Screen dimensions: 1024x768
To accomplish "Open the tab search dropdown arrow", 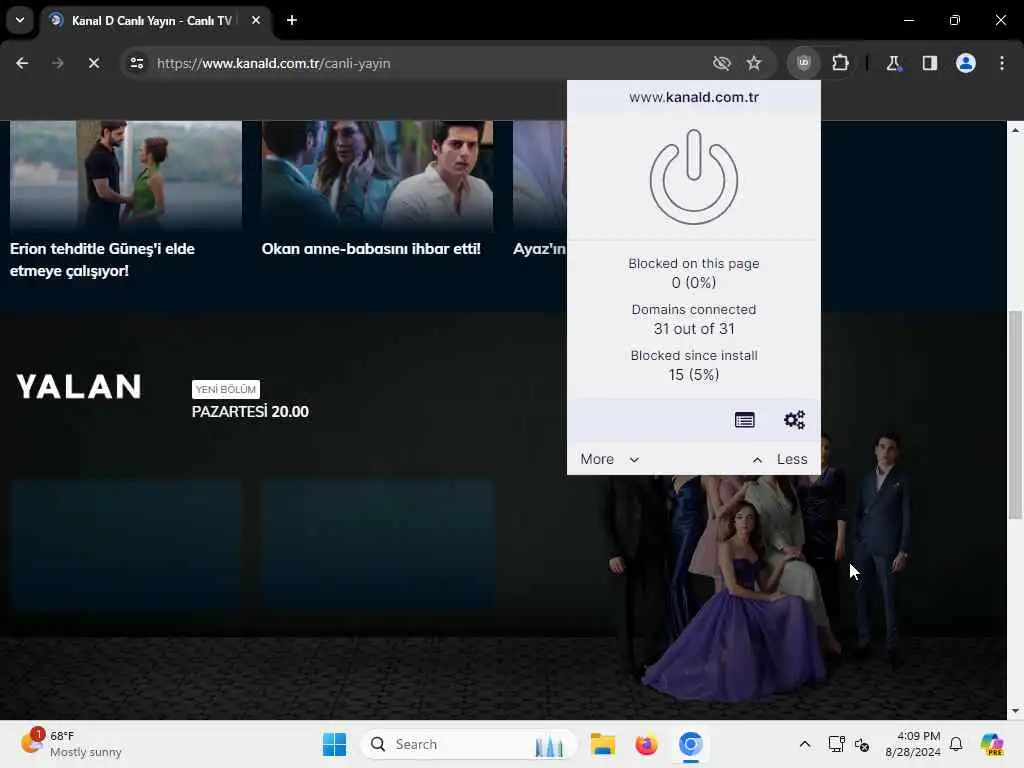I will tap(20, 20).
